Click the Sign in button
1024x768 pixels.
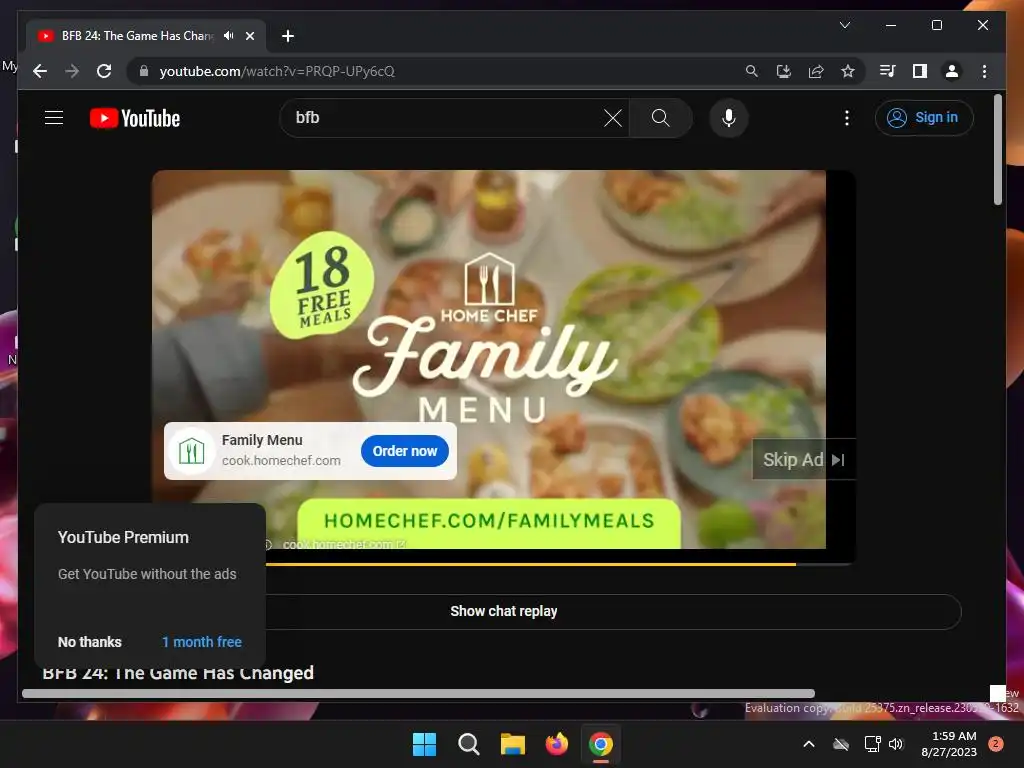click(x=923, y=118)
